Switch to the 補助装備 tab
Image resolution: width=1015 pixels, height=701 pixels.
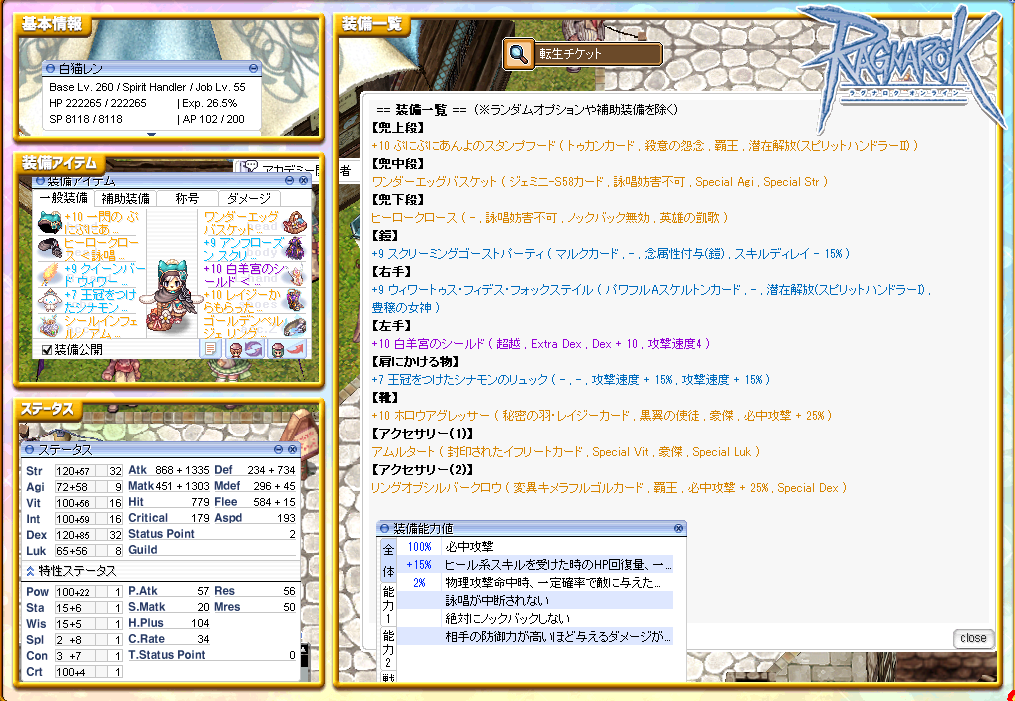point(126,198)
